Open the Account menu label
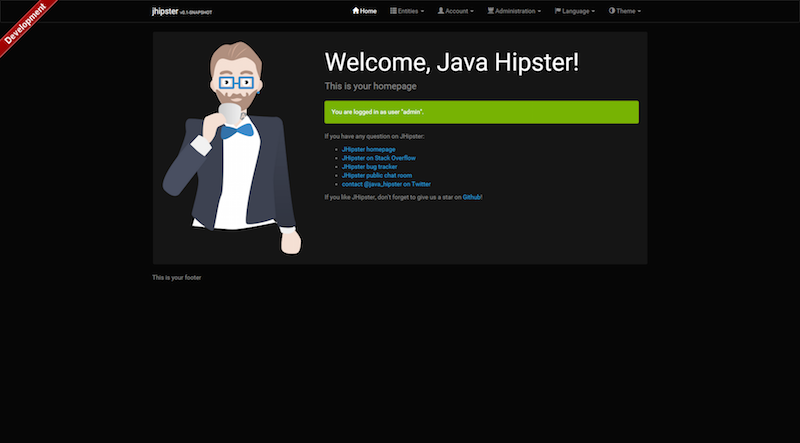Viewport: 800px width, 443px height. pos(457,11)
